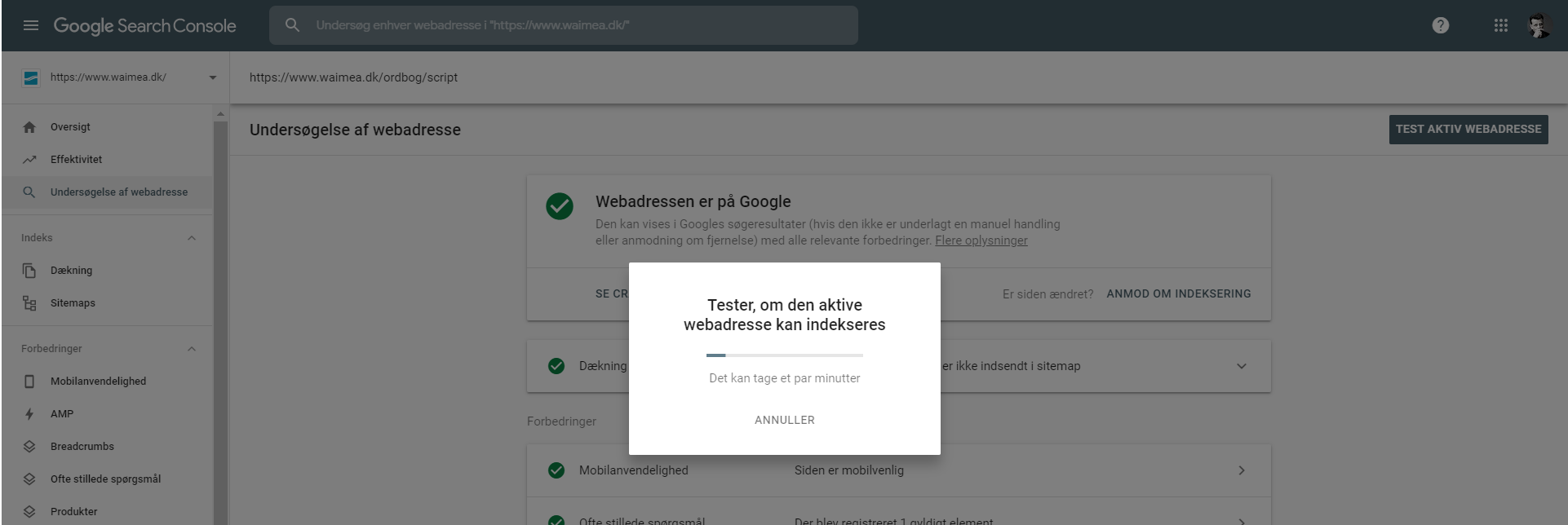
Task: Click the Oversigt home icon
Action: point(29,127)
